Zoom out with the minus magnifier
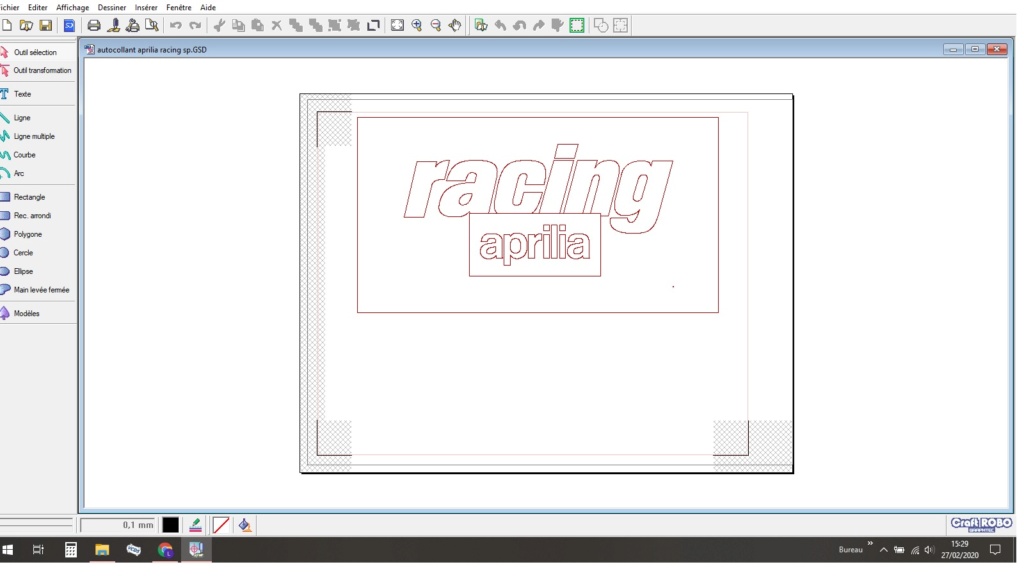 (436, 25)
